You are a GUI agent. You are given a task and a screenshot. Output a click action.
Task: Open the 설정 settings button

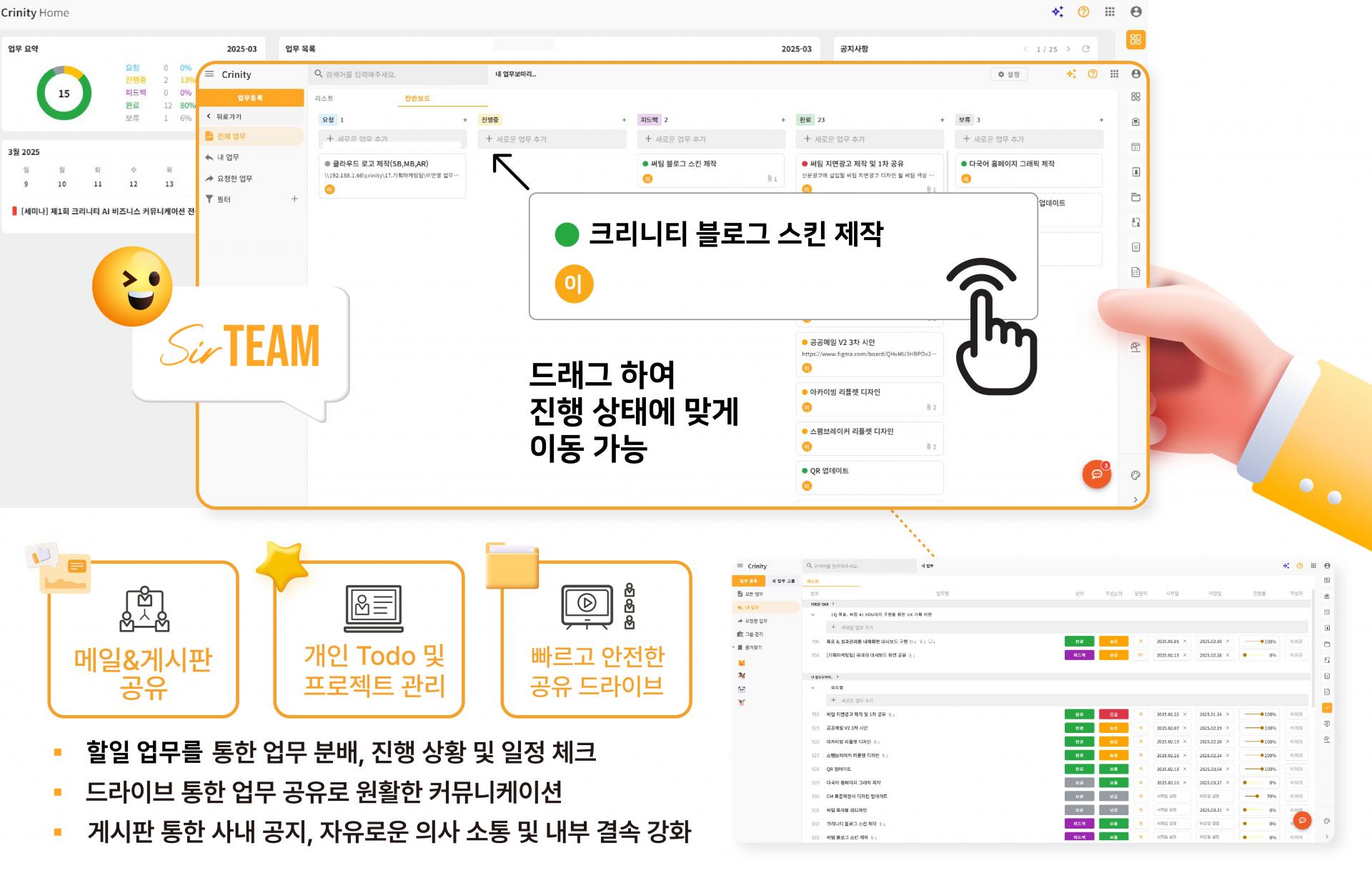(x=1009, y=74)
